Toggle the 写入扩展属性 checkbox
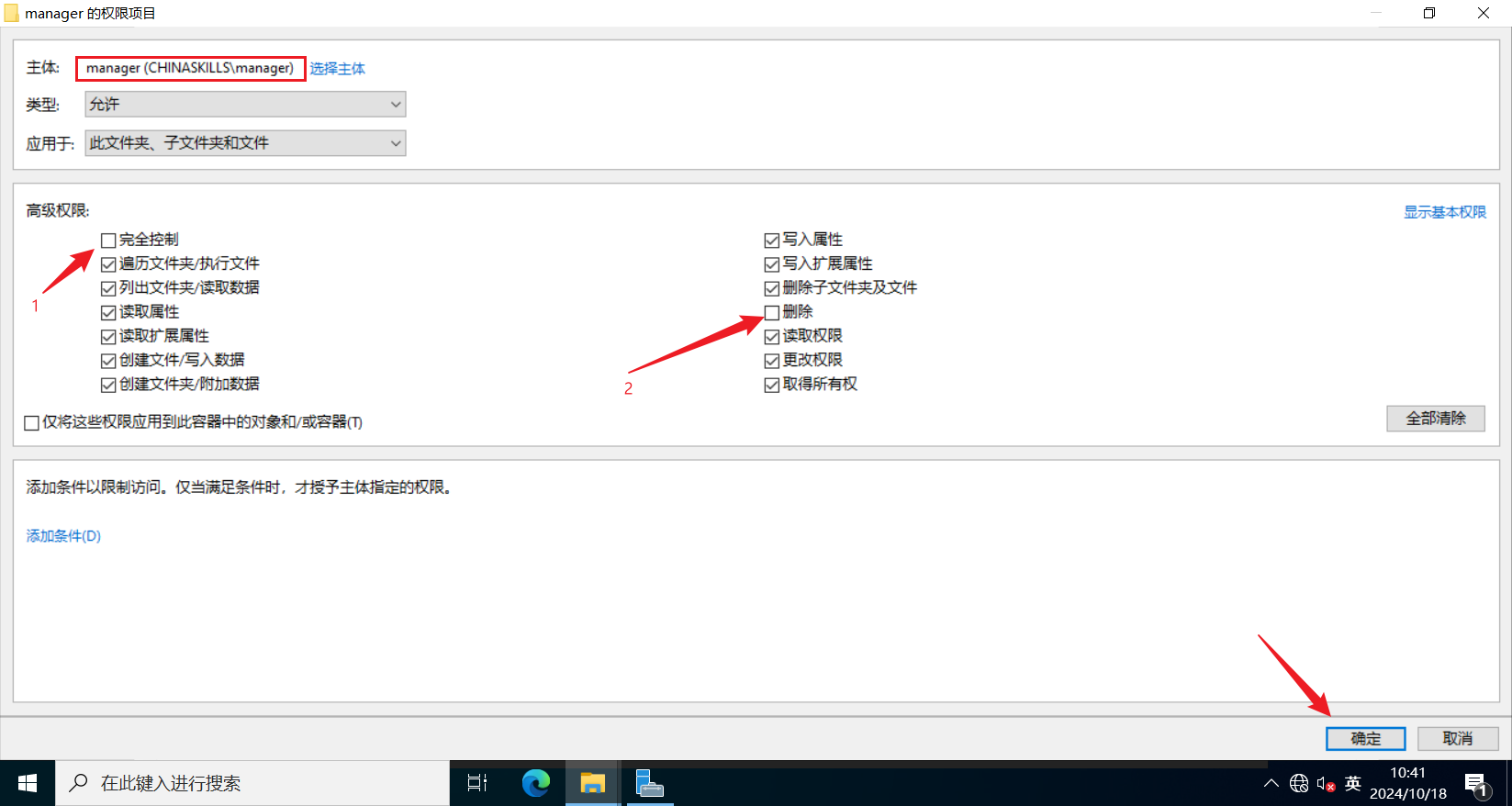The height and width of the screenshot is (806, 1512). [772, 264]
